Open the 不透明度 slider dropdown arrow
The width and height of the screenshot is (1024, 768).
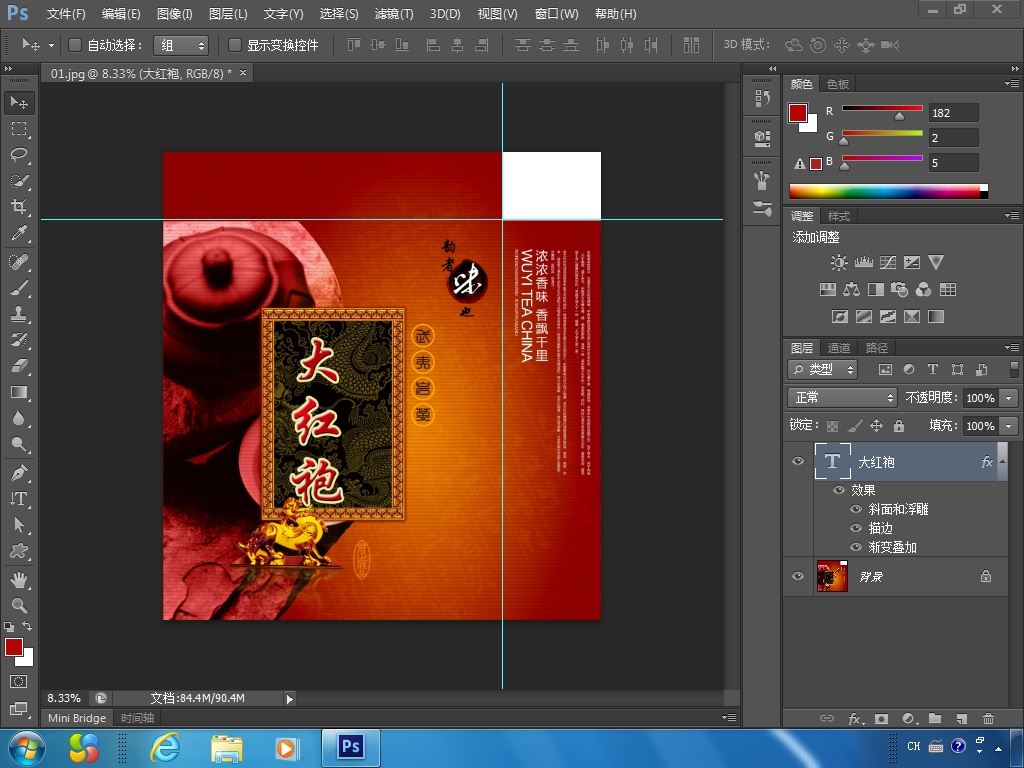tap(1009, 397)
